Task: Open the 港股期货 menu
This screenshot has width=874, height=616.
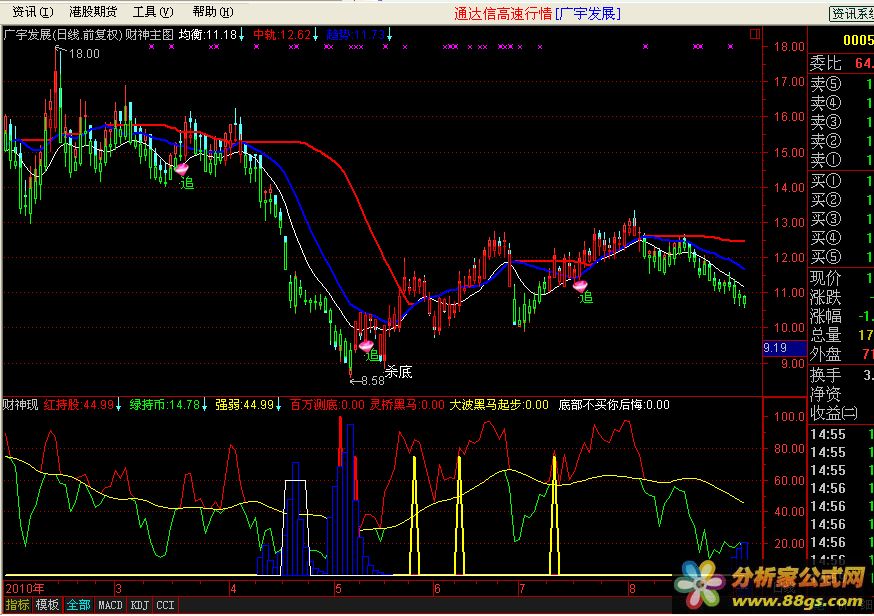Action: click(93, 12)
